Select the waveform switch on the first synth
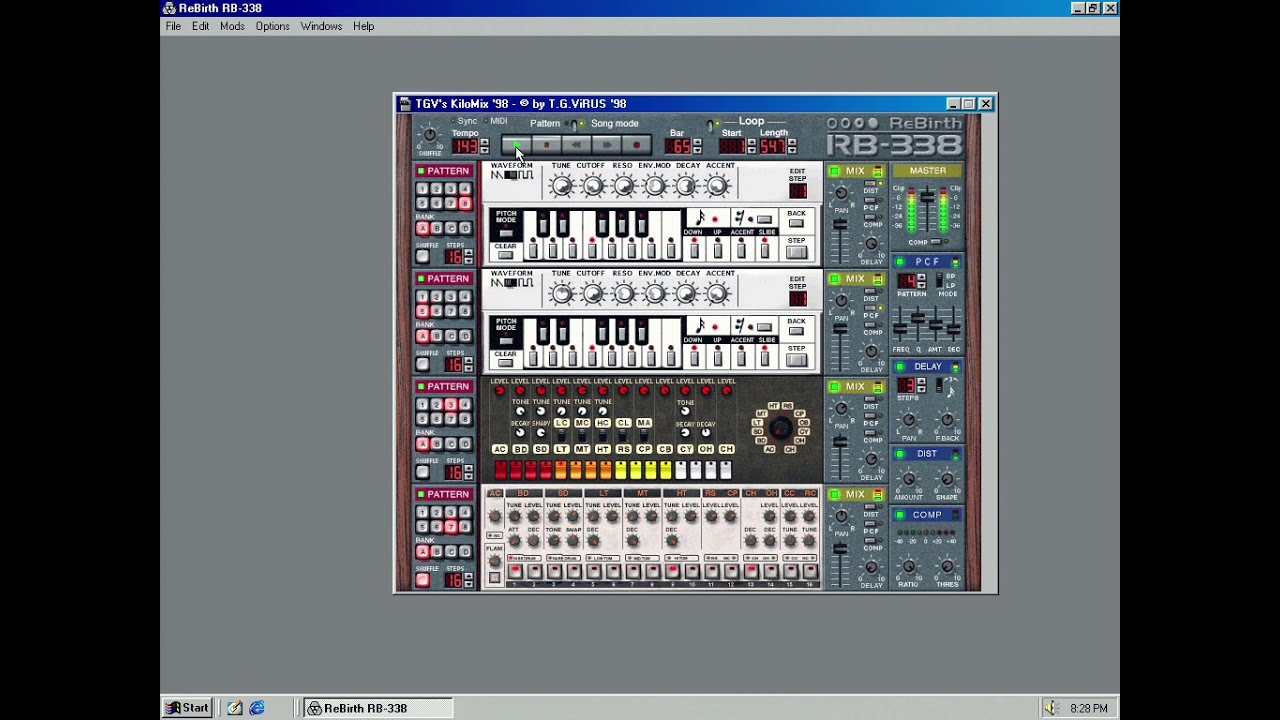The width and height of the screenshot is (1280, 720). coord(511,176)
